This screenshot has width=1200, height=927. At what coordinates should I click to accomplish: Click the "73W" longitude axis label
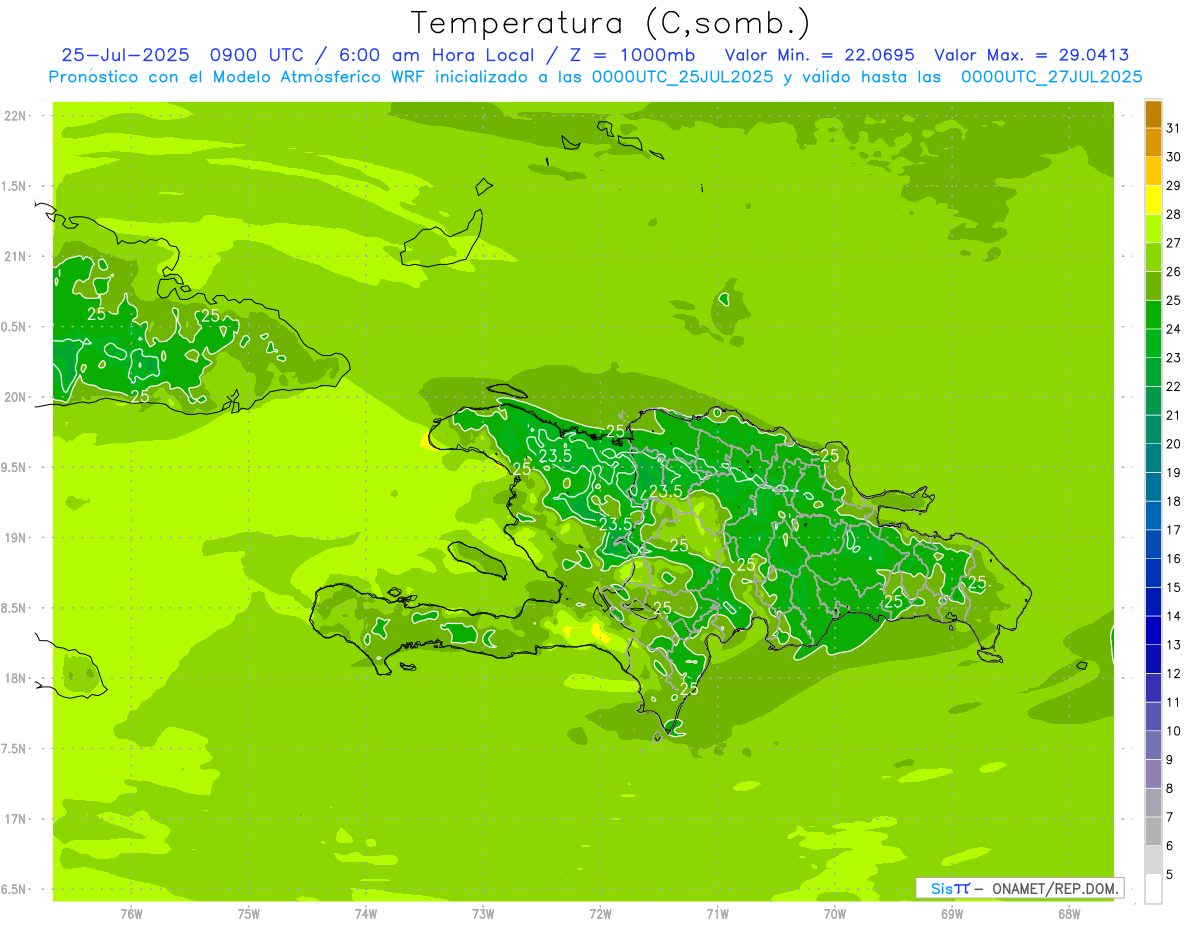tap(483, 914)
